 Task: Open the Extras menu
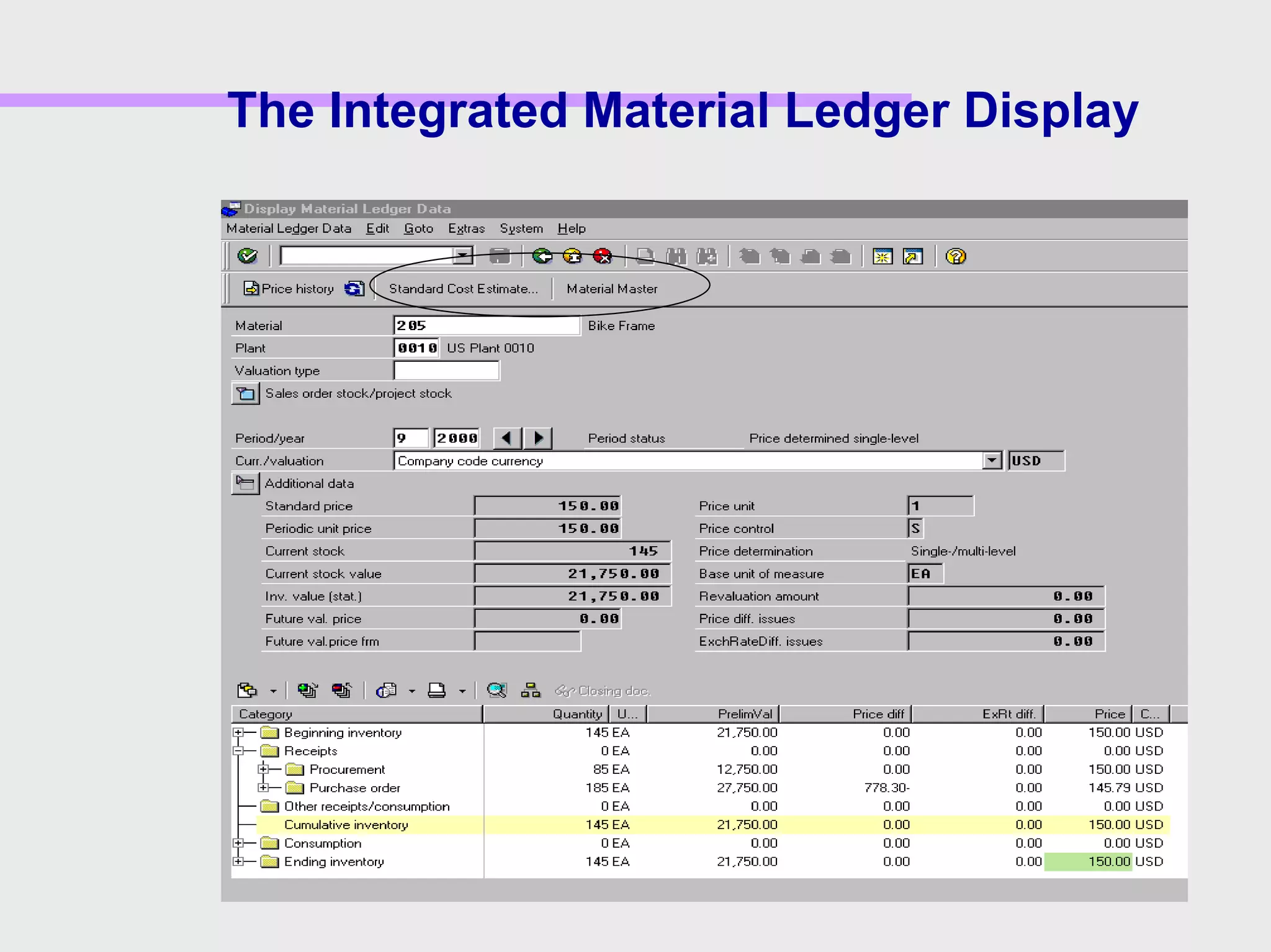click(x=466, y=228)
